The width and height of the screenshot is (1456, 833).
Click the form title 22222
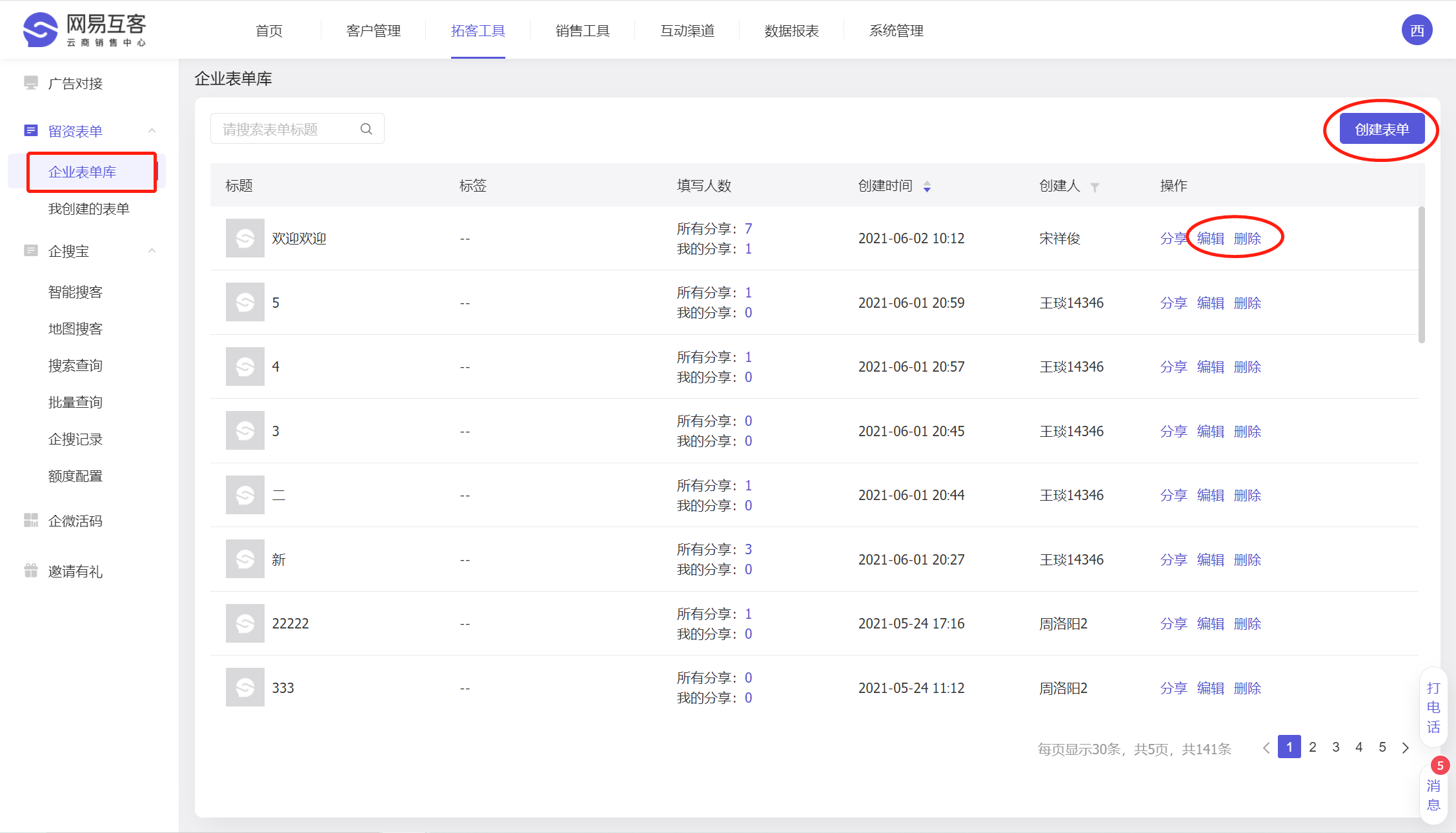(x=290, y=623)
